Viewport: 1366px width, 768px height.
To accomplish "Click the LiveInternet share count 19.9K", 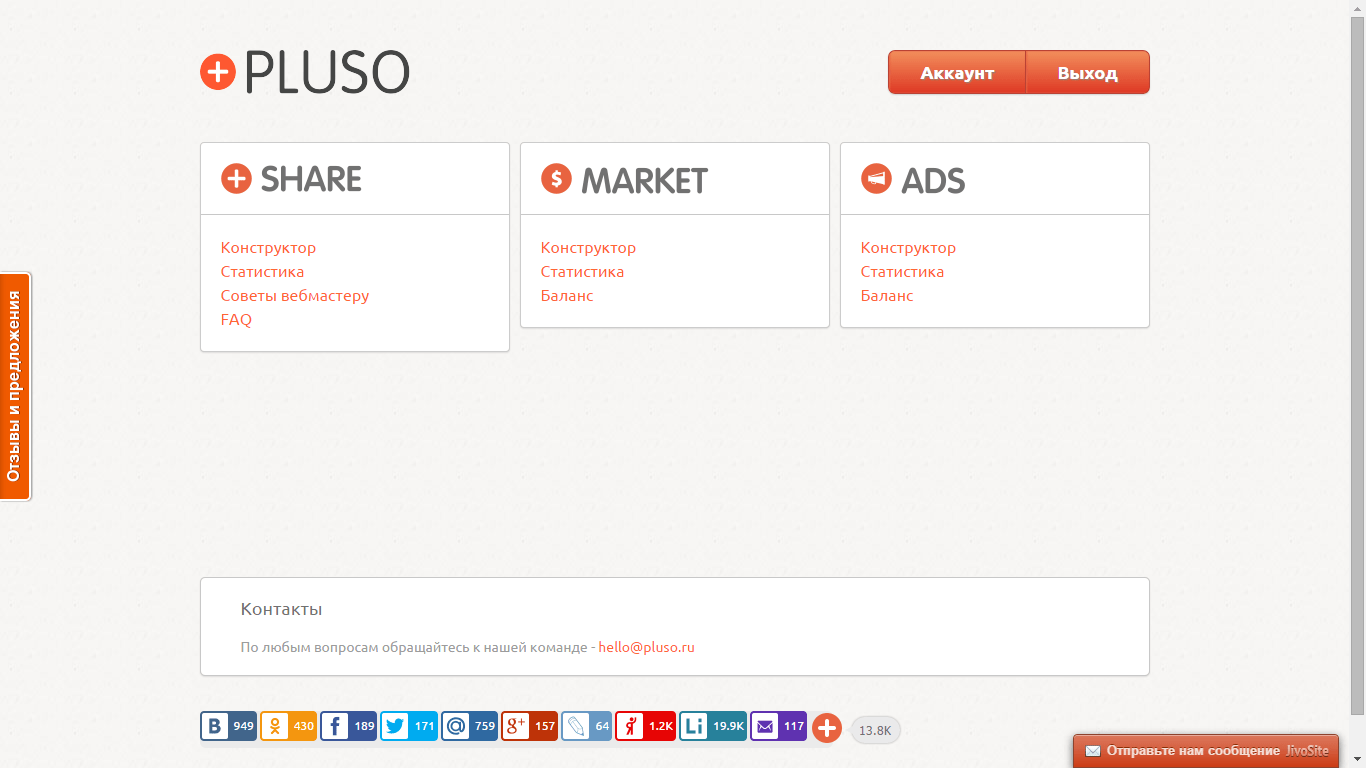I will [728, 726].
